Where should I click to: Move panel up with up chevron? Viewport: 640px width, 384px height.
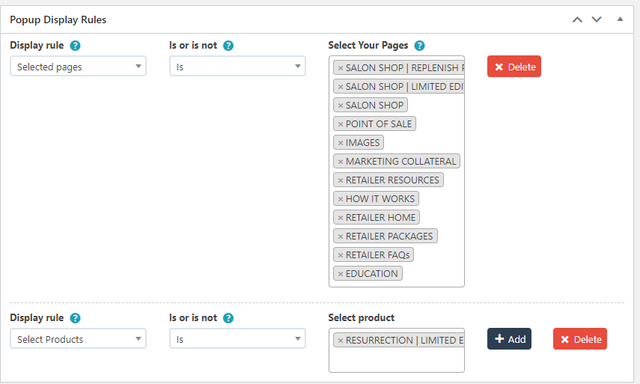(x=577, y=20)
